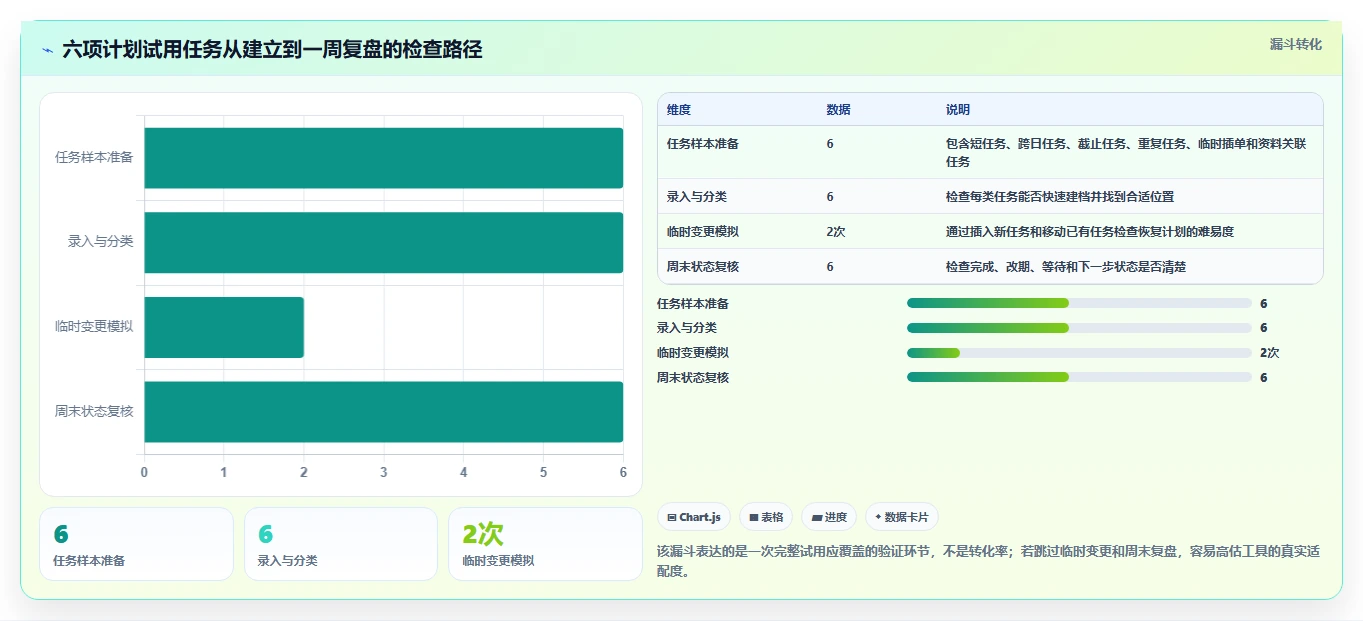Click the 任务样本准备 chart bar

(384, 158)
